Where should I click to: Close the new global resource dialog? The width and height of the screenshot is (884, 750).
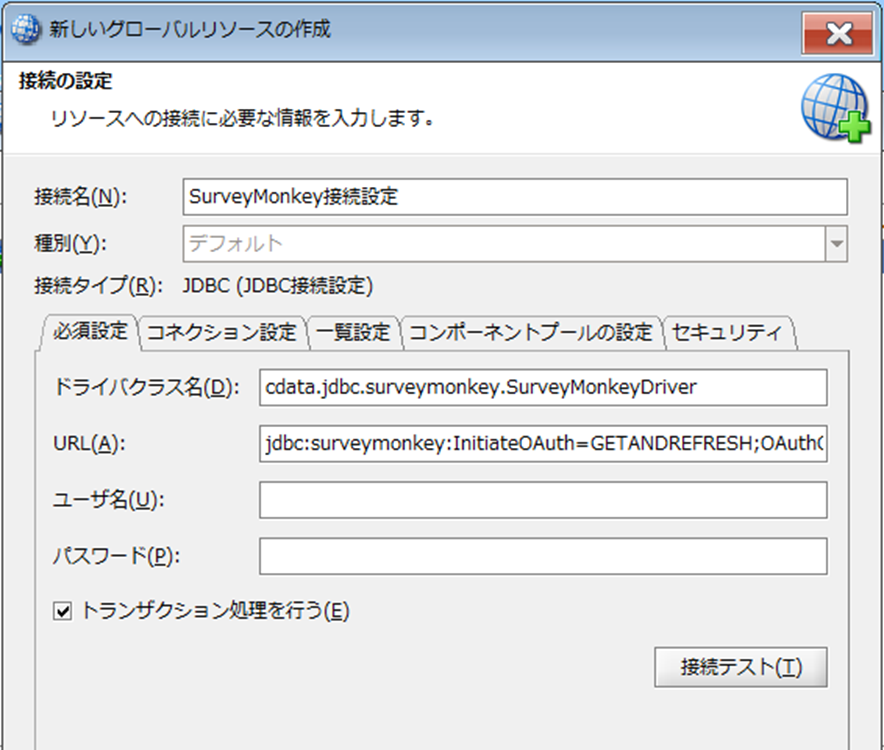click(838, 34)
